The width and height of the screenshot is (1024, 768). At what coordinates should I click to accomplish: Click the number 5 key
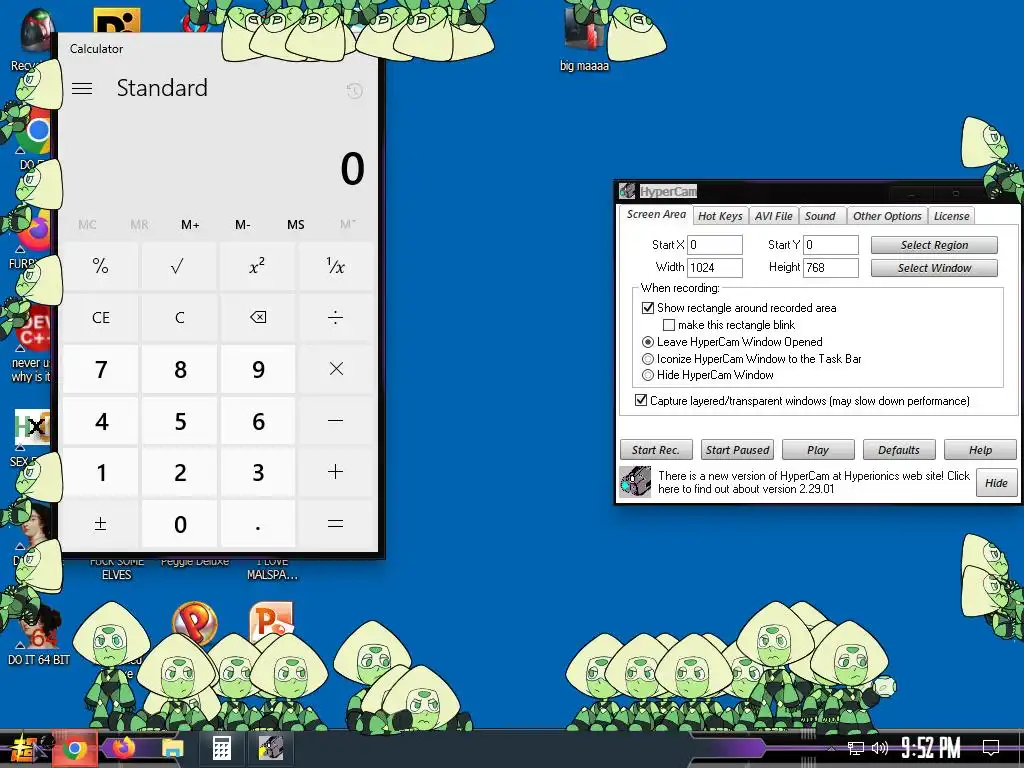pos(179,421)
